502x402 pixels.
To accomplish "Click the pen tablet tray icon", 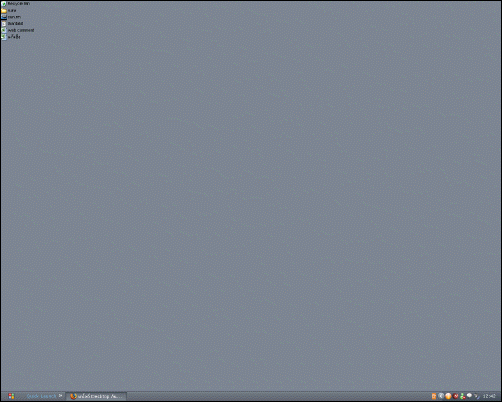I will [477, 396].
